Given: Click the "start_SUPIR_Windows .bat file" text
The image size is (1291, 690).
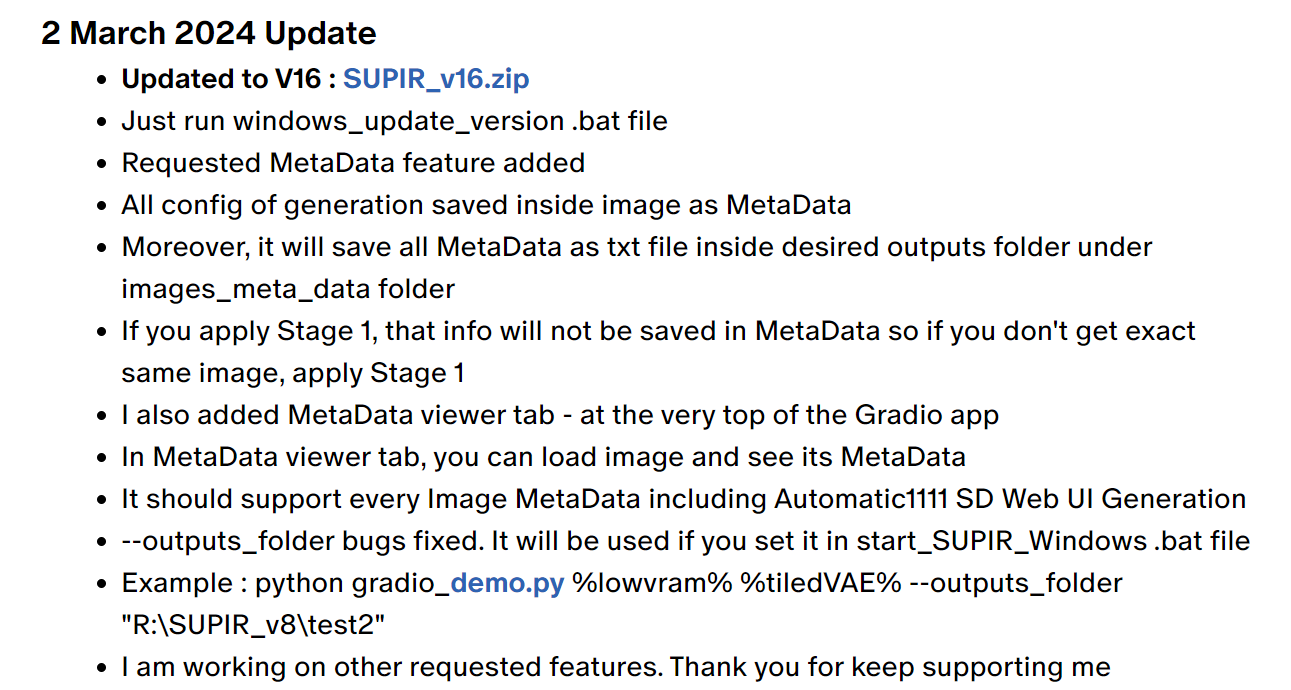Looking at the screenshot, I should point(1054,541).
